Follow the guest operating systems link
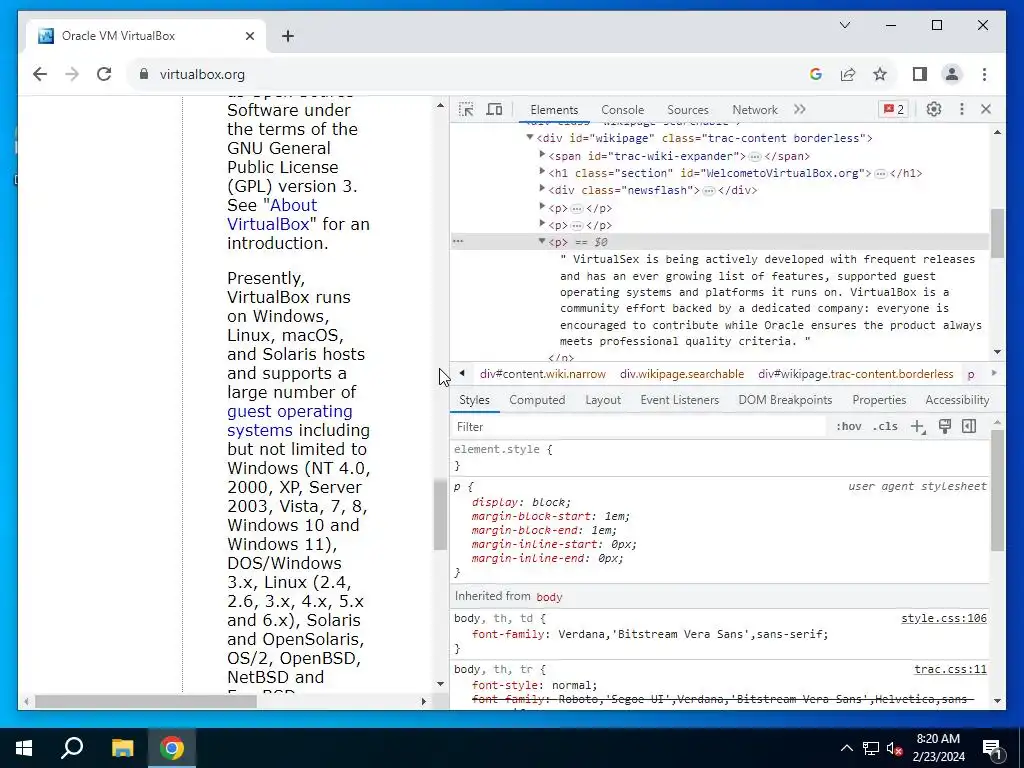 click(x=290, y=421)
